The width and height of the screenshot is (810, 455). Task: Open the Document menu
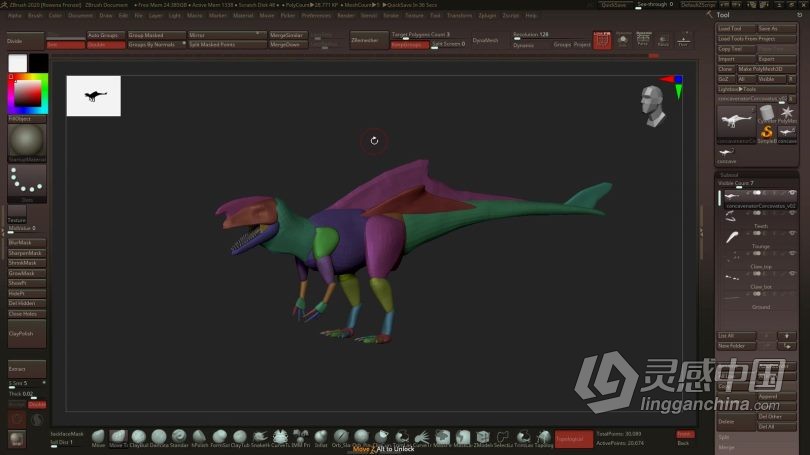[80, 15]
